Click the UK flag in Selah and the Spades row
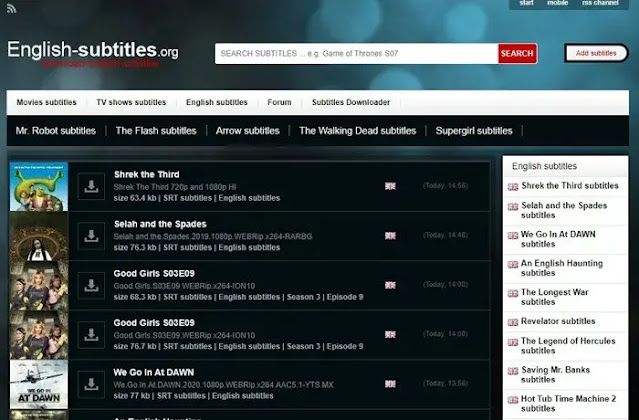Image resolution: width=639 pixels, height=420 pixels. click(x=390, y=236)
